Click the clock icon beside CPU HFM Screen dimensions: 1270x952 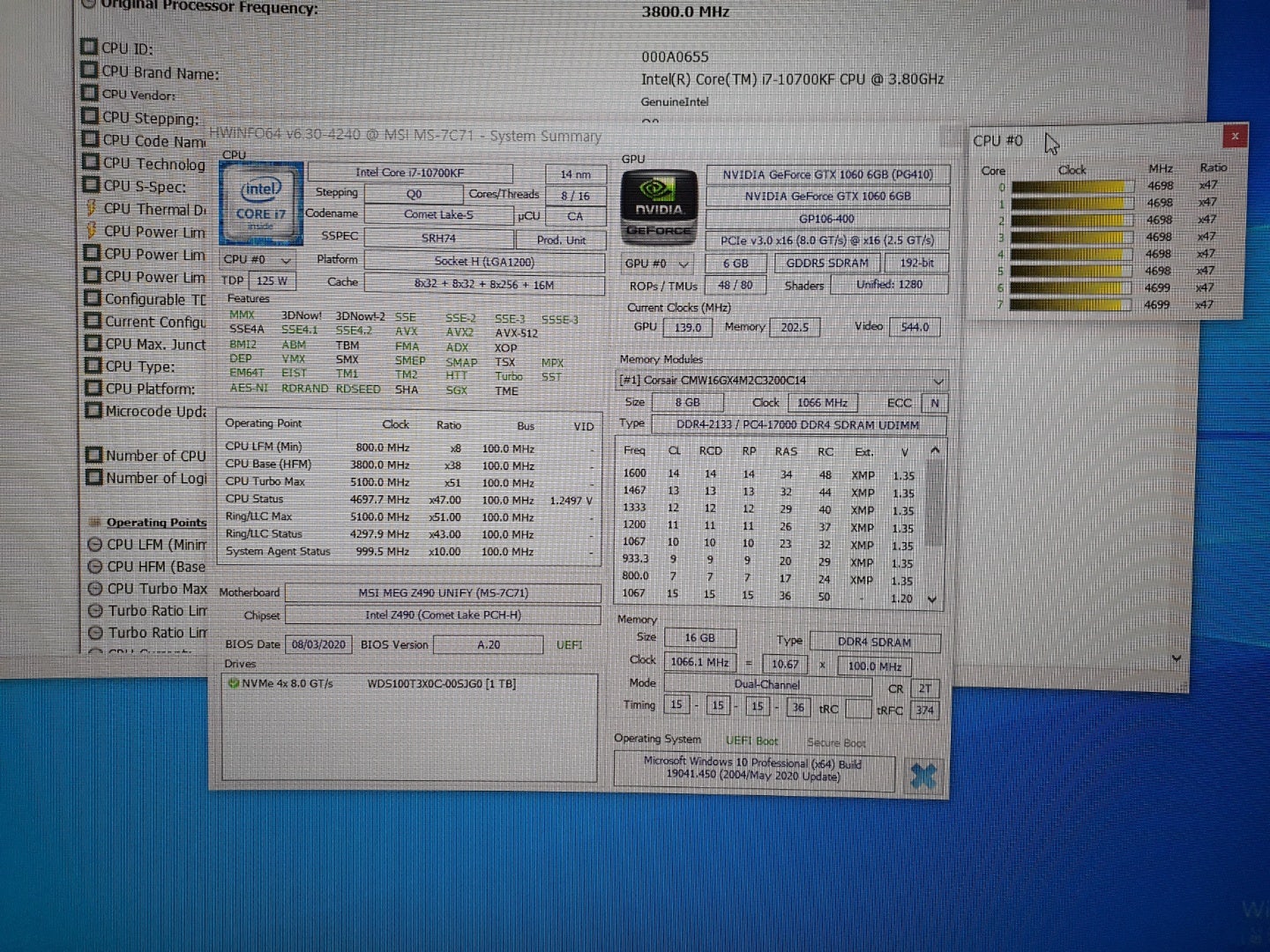click(95, 566)
